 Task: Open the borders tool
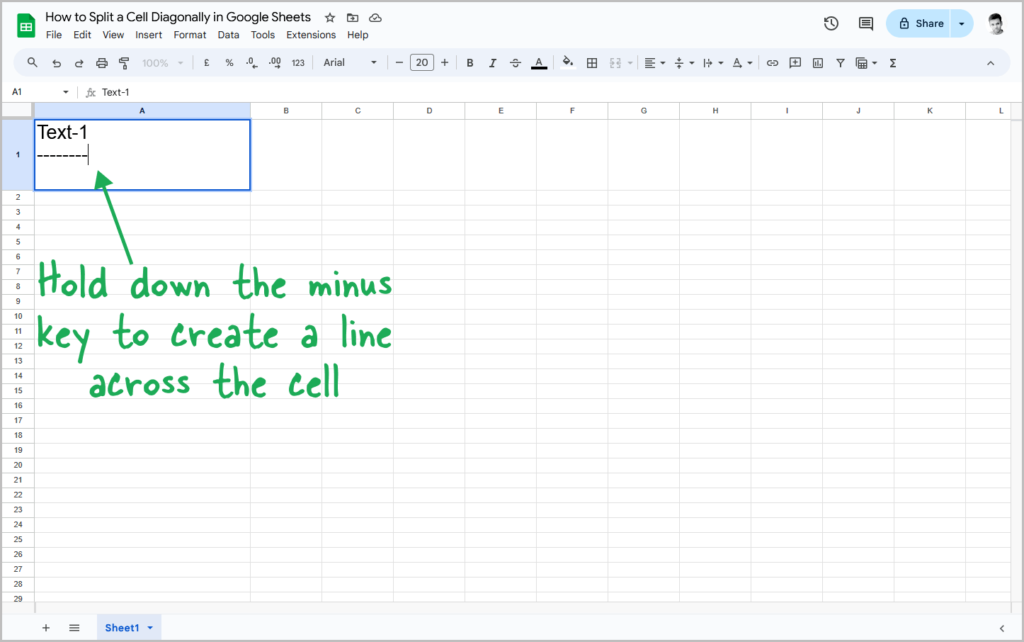pos(592,63)
